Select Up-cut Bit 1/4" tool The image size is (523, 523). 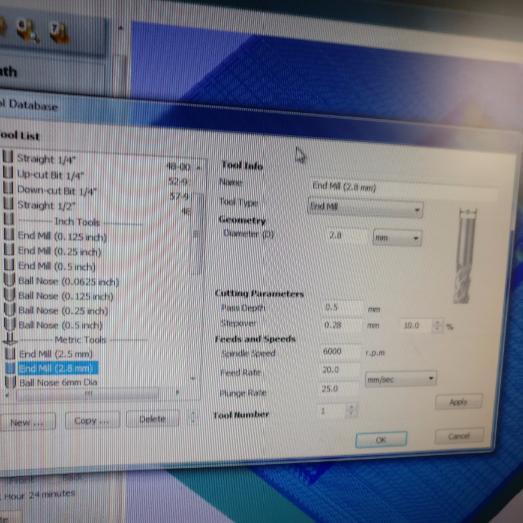coord(50,175)
